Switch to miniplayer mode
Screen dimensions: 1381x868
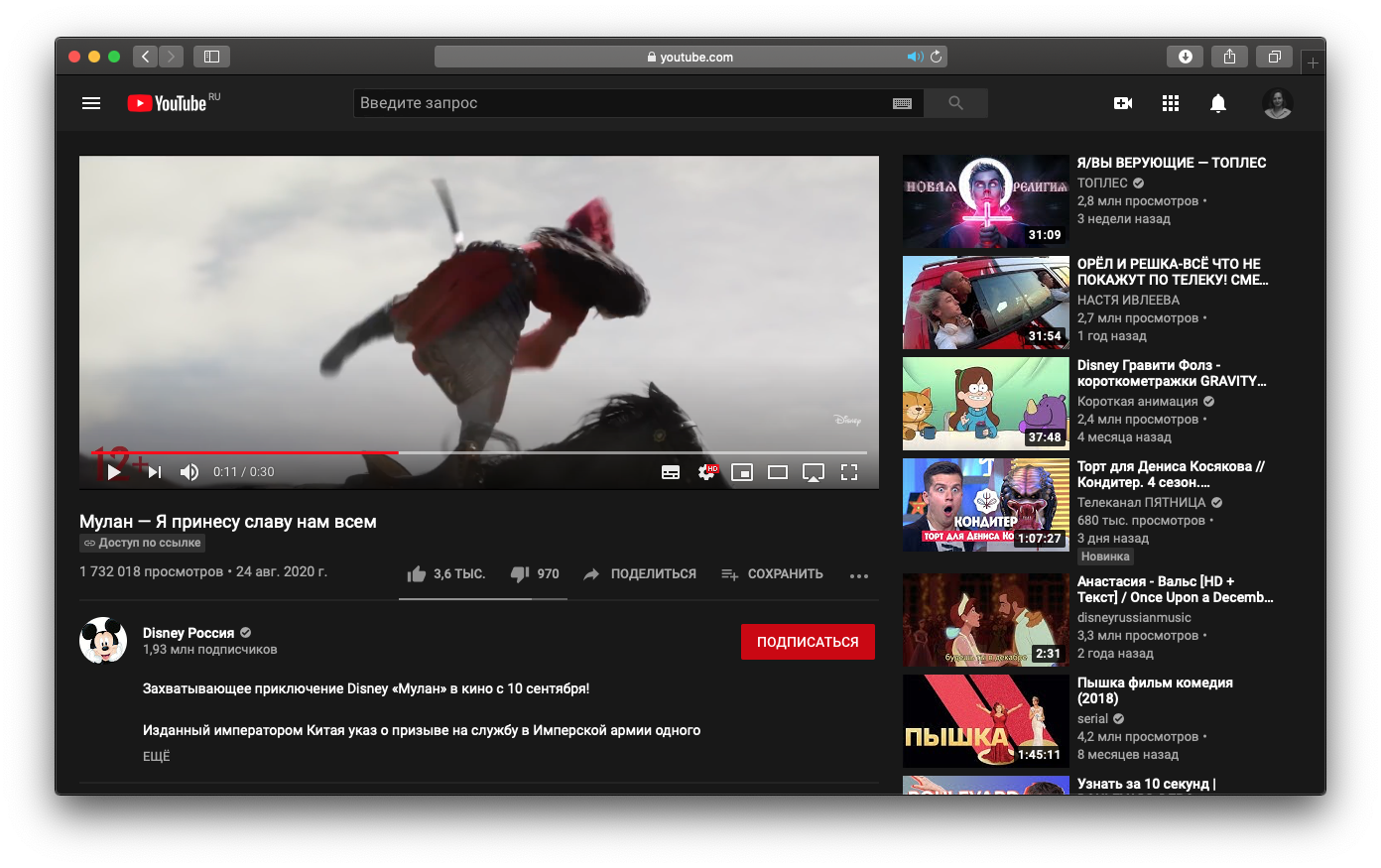[x=742, y=472]
